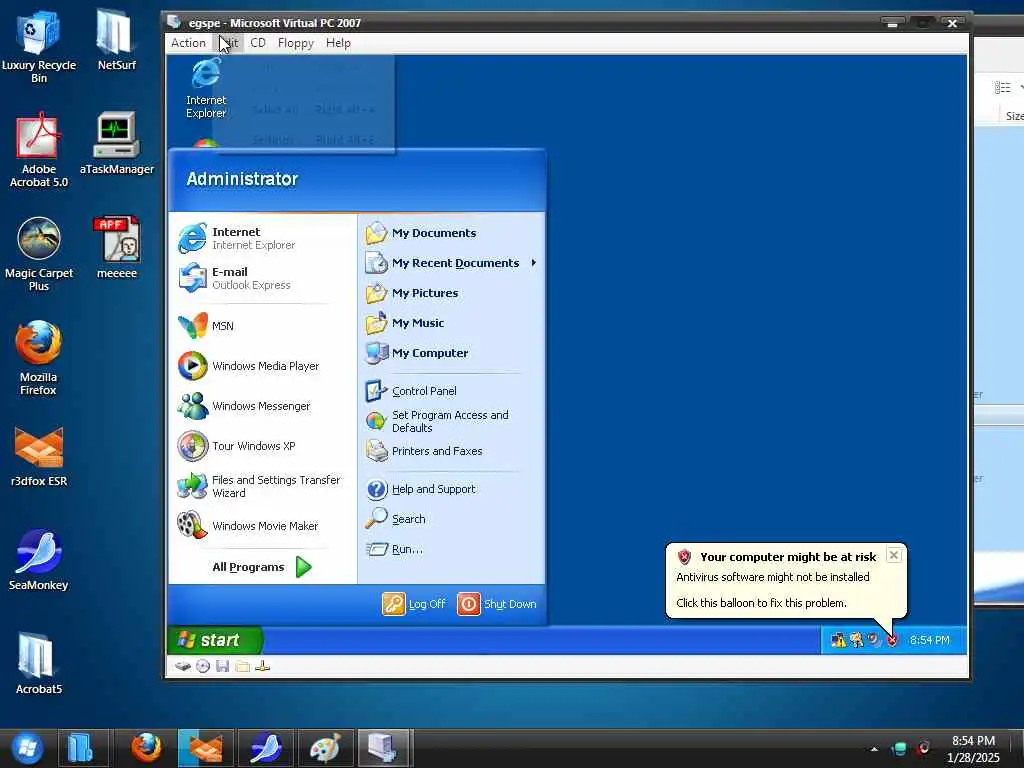Click the network adapter status icon
1024x768 pixels.
pos(263,666)
